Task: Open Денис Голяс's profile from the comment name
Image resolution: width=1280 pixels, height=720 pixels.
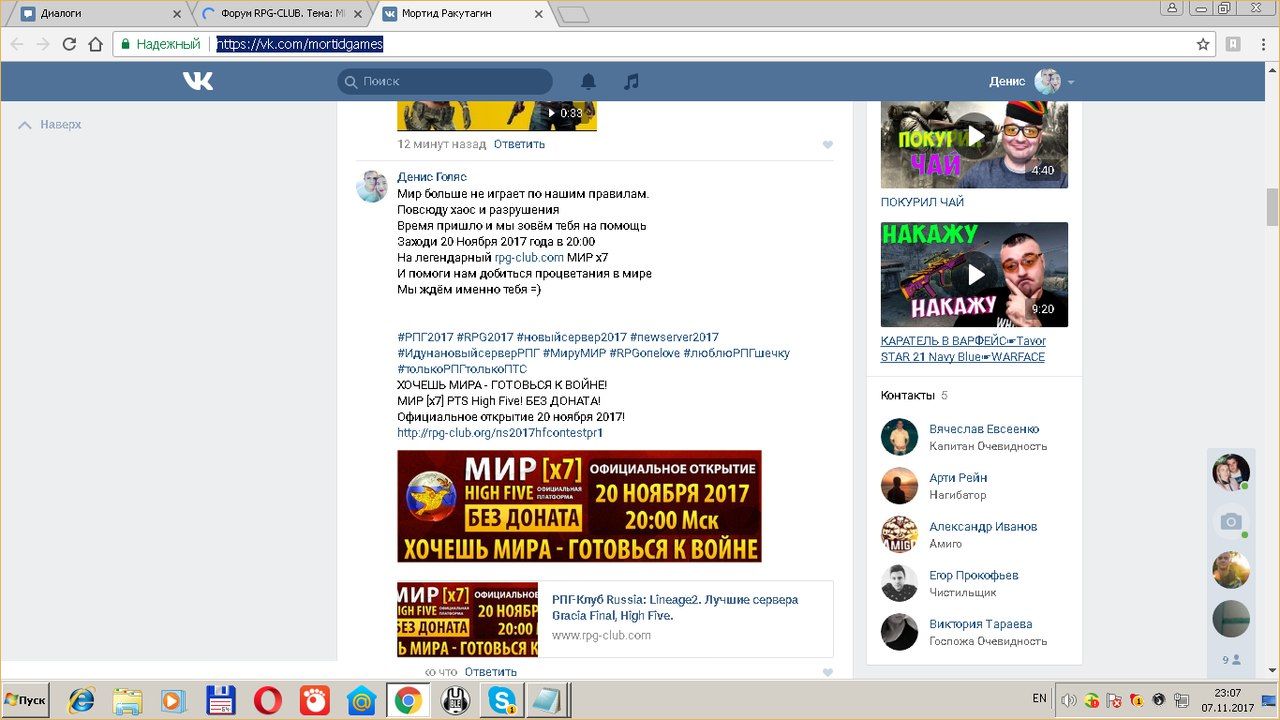Action: tap(432, 177)
